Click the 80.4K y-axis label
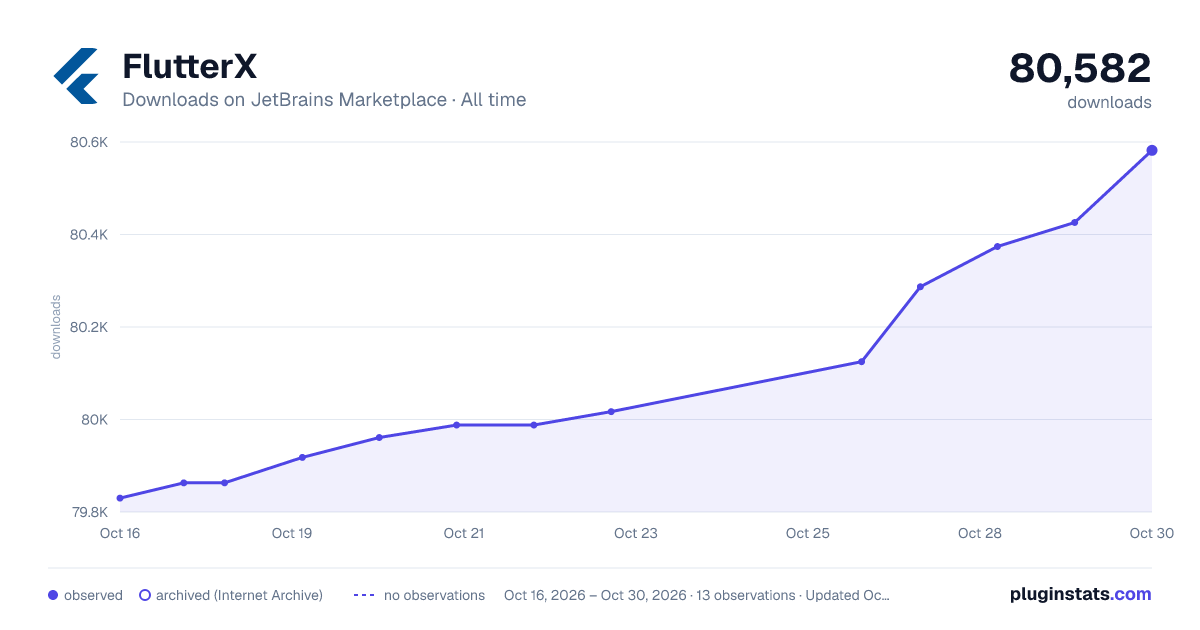 [89, 235]
